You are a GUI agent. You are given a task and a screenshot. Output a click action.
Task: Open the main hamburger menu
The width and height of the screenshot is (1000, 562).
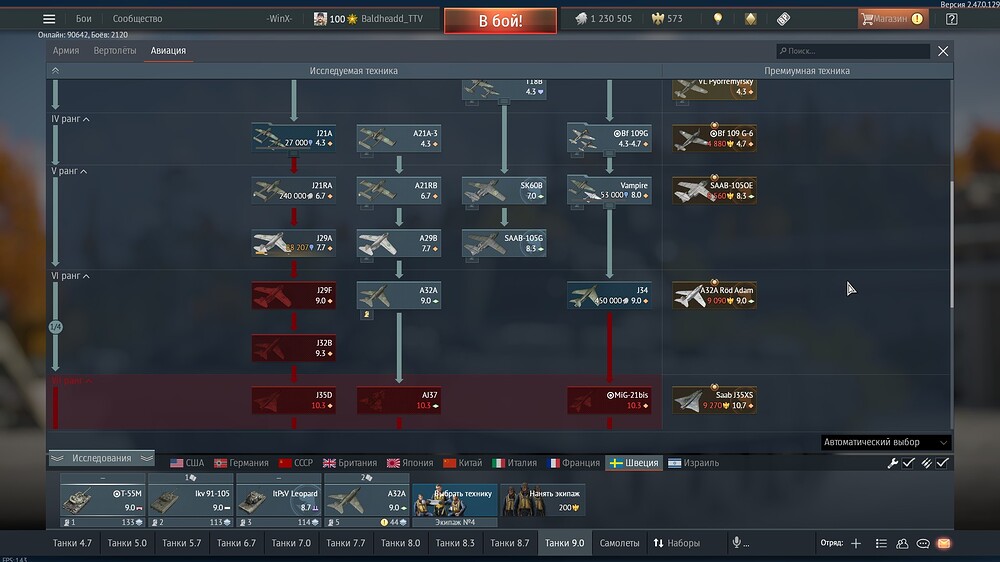pos(49,19)
